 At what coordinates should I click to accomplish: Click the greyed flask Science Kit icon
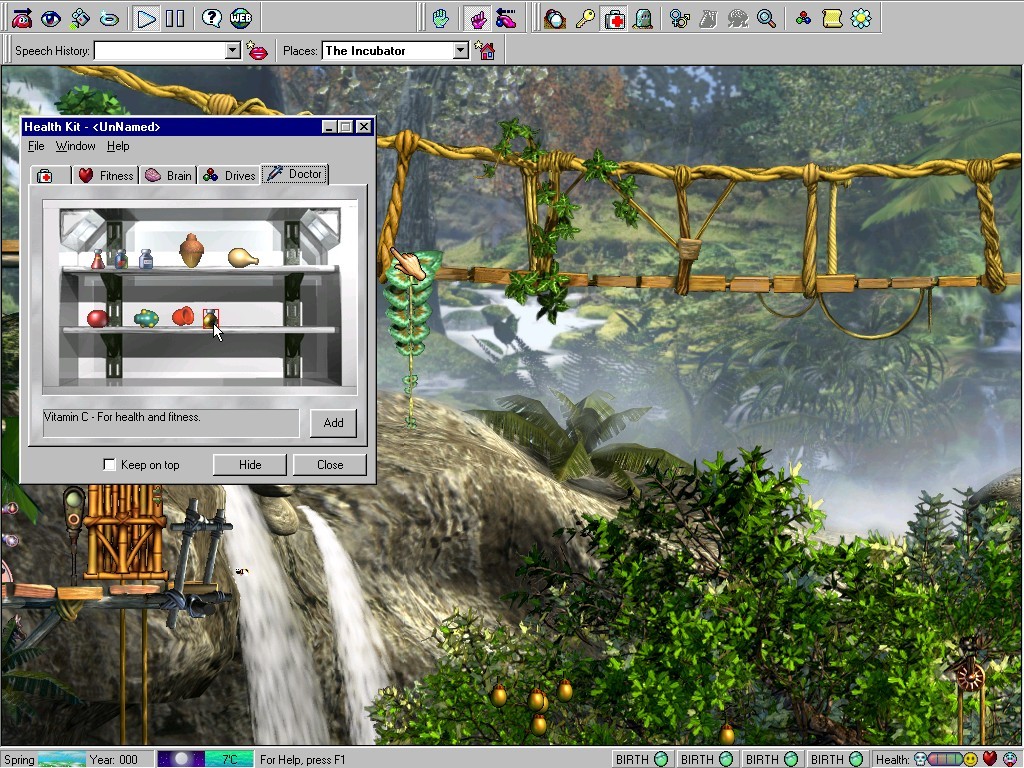(708, 18)
